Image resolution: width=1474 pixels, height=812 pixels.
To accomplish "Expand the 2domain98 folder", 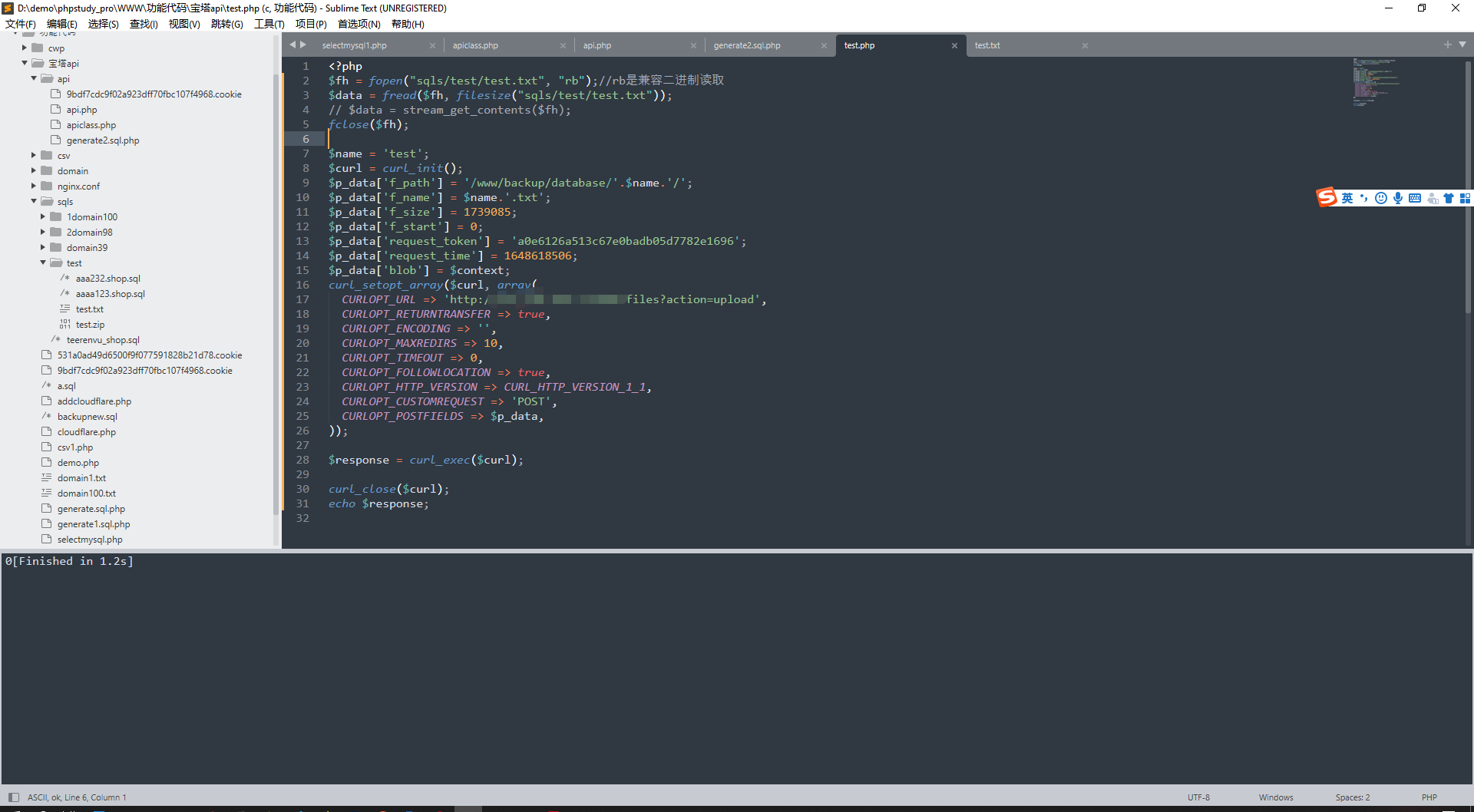I will tap(43, 232).
